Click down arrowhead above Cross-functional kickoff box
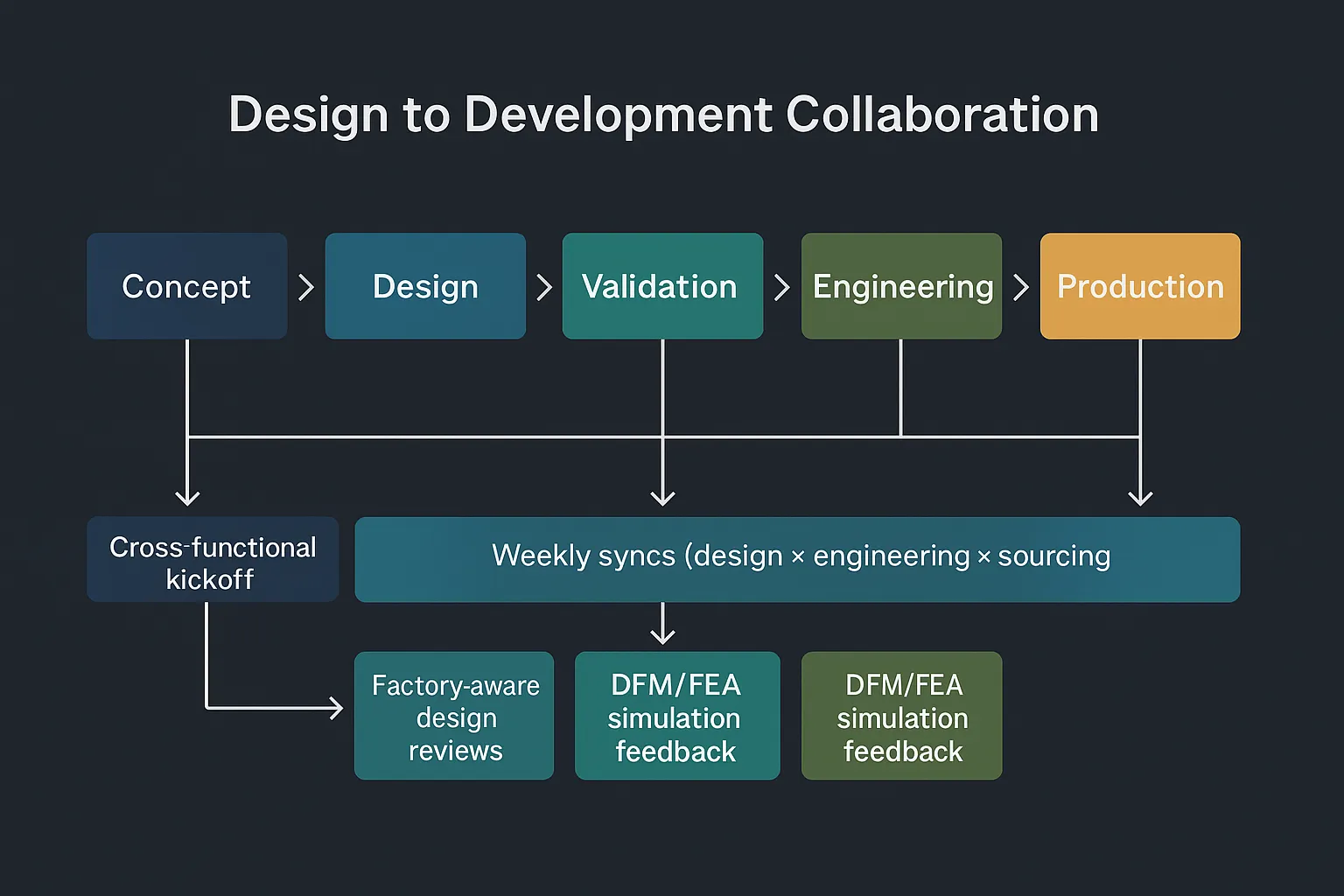 (187, 497)
